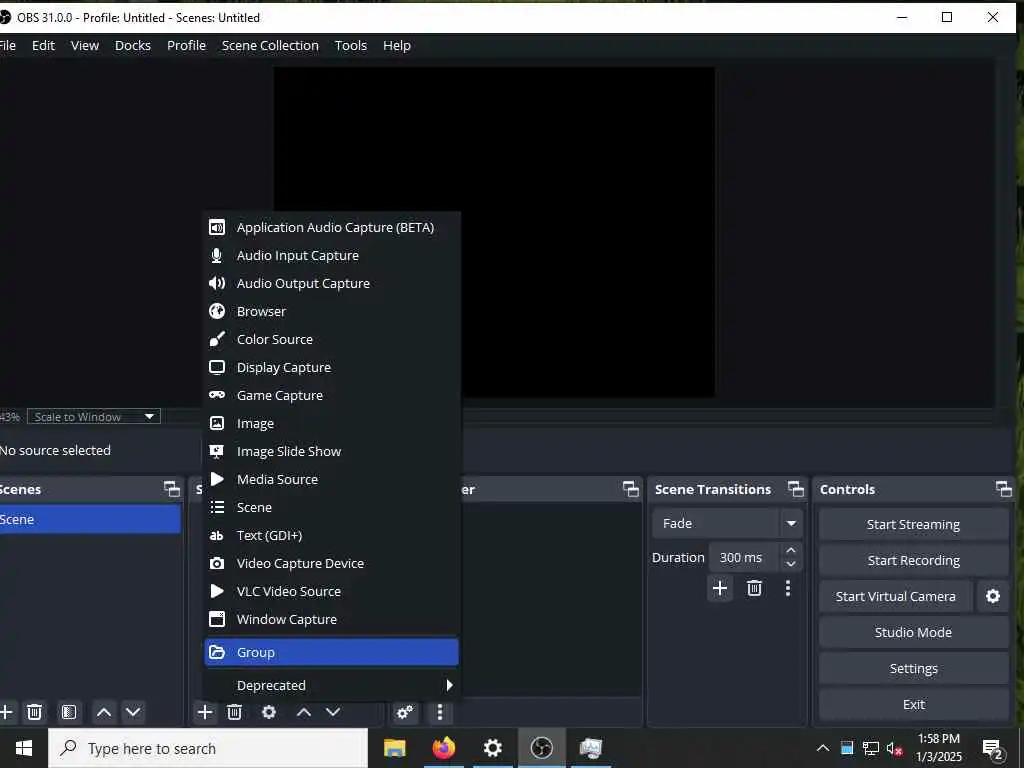This screenshot has width=1024, height=768.
Task: Open transition properties three-dot menu
Action: point(788,588)
